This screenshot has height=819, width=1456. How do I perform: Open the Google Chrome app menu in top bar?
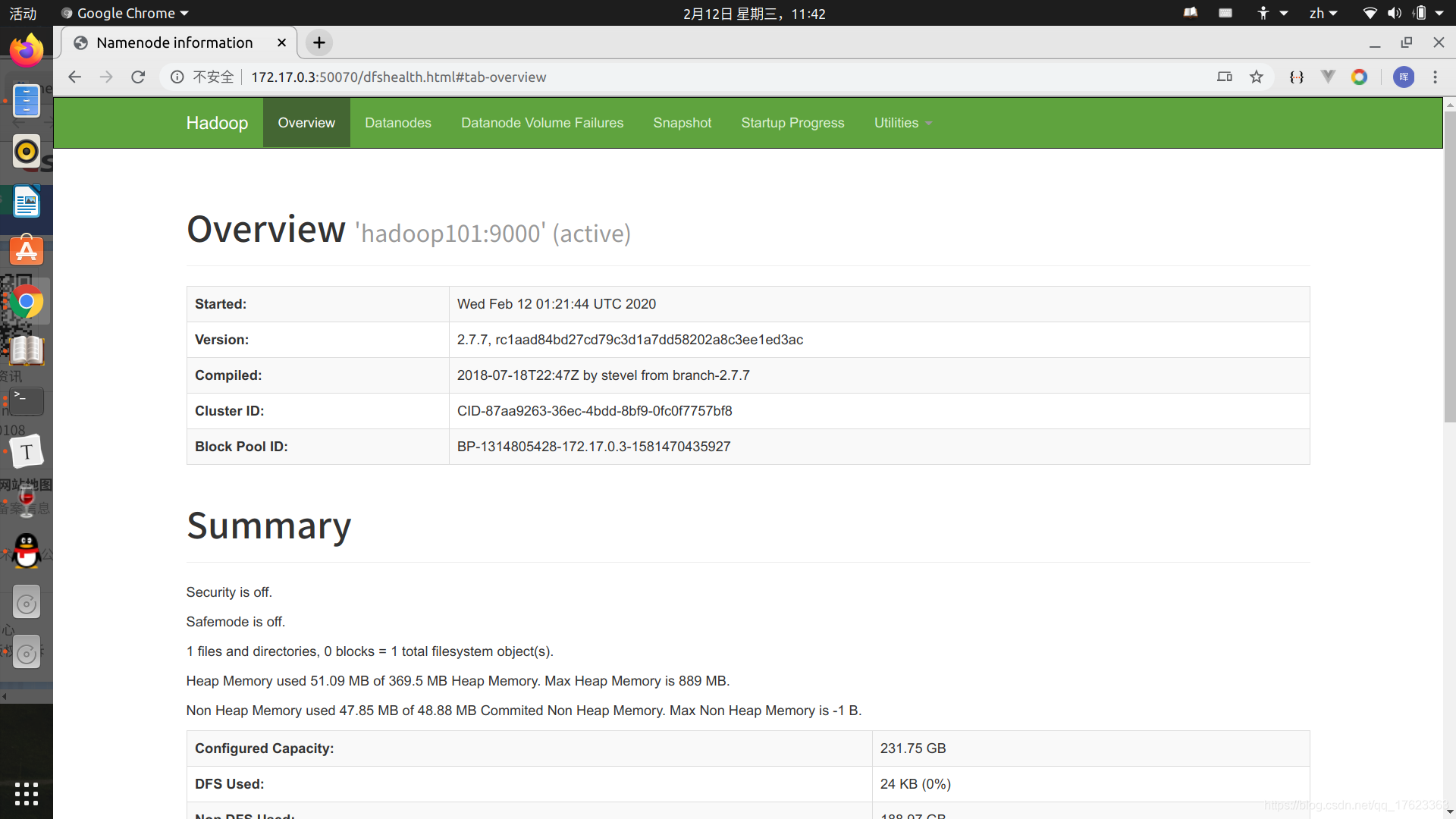124,13
